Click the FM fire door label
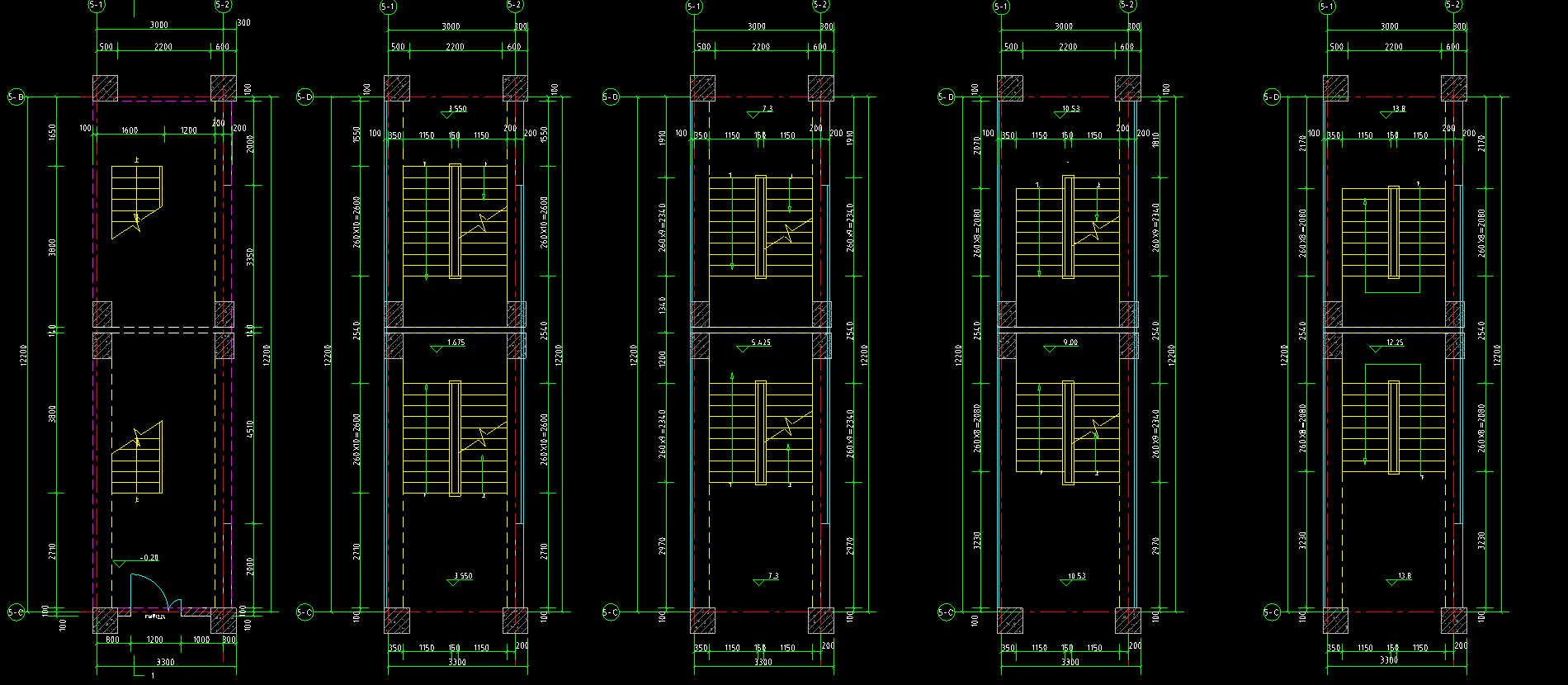Viewport: 1568px width, 685px height. pos(155,616)
